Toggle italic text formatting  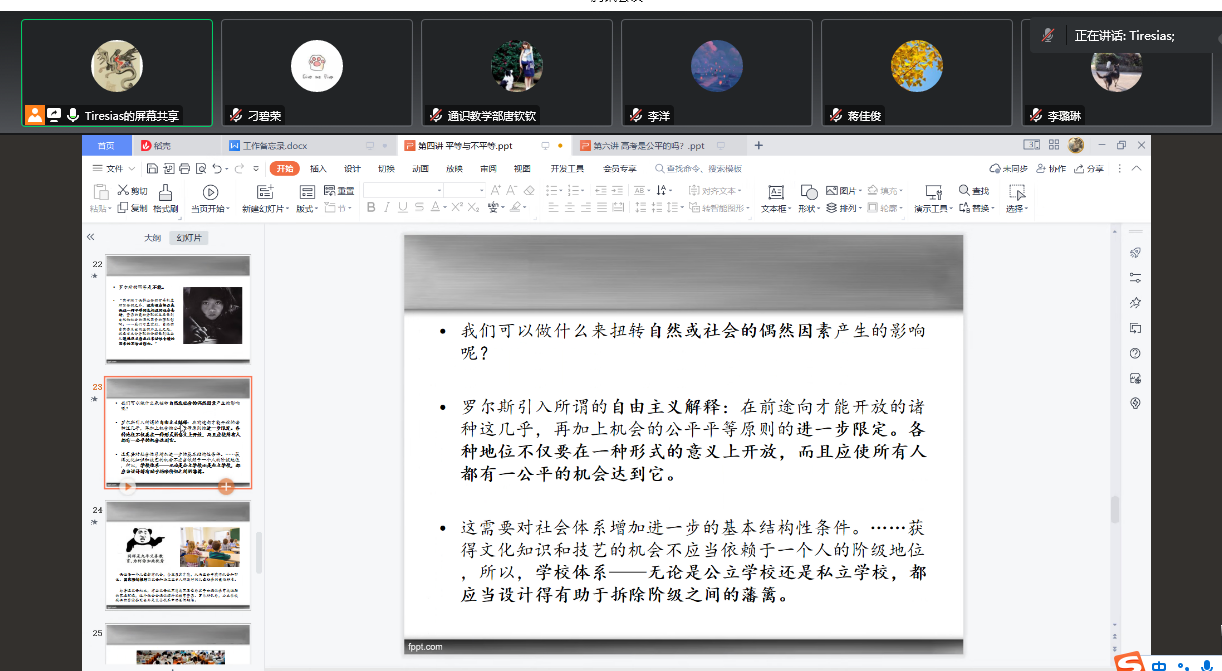coord(387,208)
